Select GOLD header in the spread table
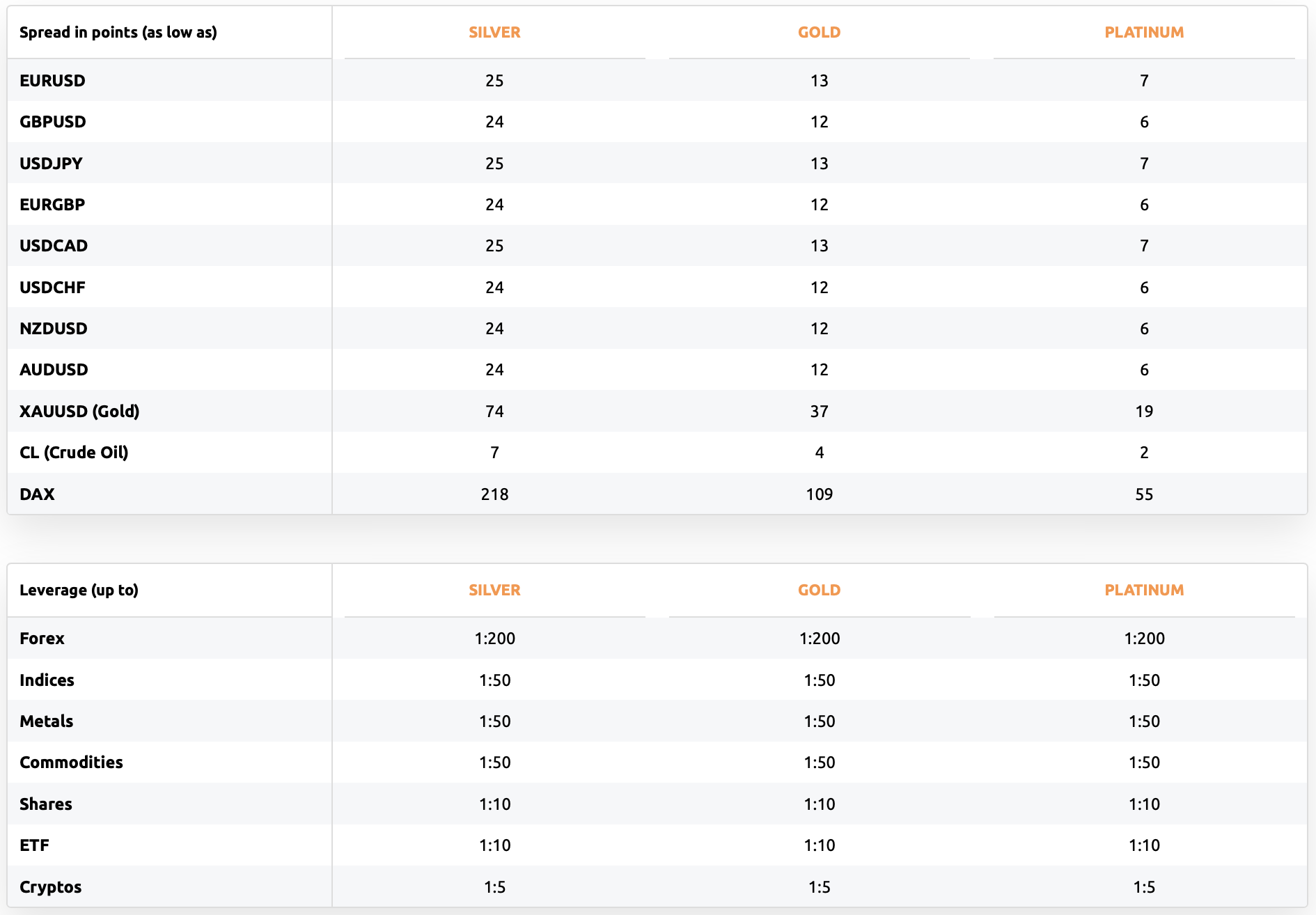1316x915 pixels. click(819, 32)
